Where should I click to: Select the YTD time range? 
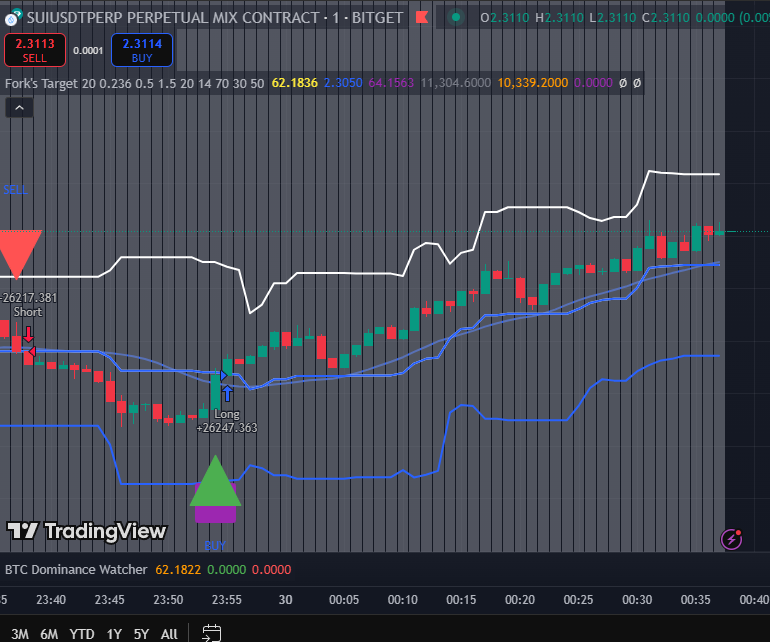pos(82,634)
